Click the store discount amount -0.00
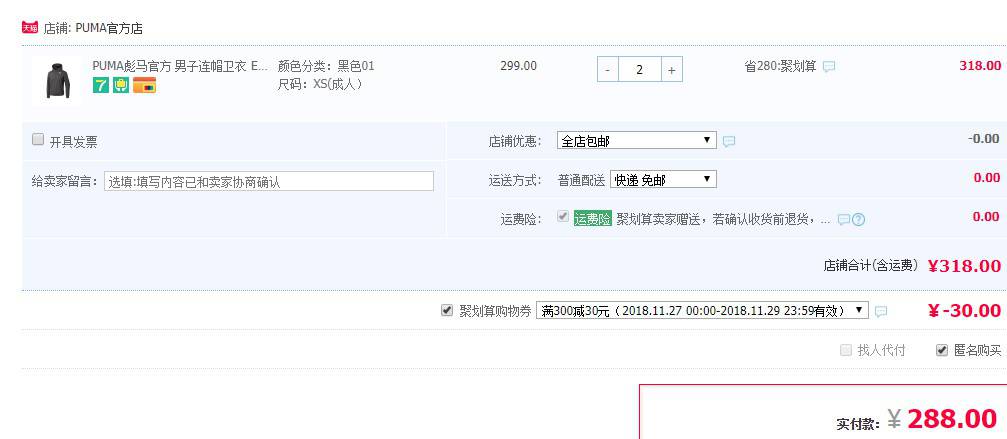 tap(983, 139)
